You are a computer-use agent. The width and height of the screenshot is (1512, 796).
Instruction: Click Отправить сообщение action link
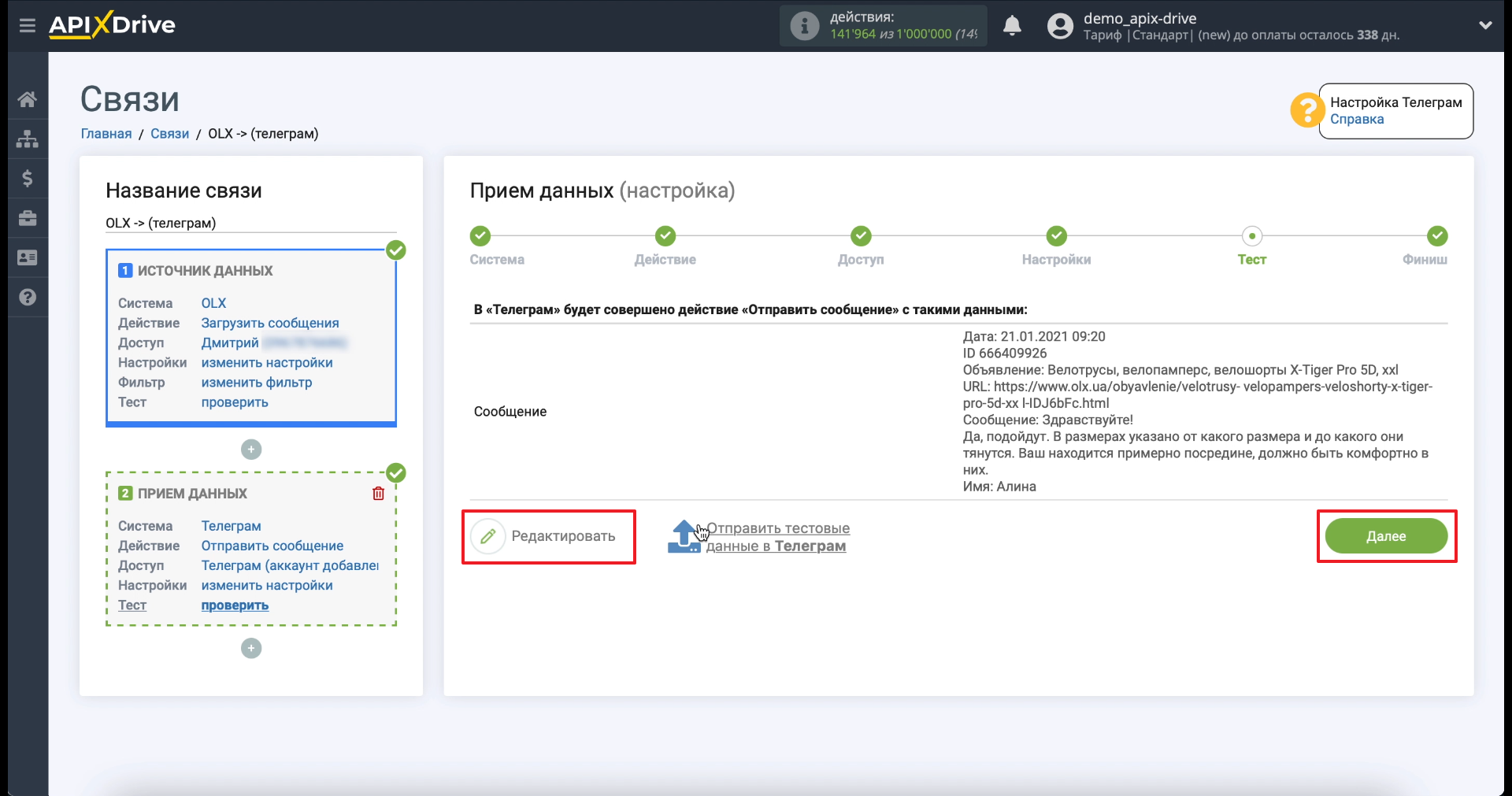[272, 546]
